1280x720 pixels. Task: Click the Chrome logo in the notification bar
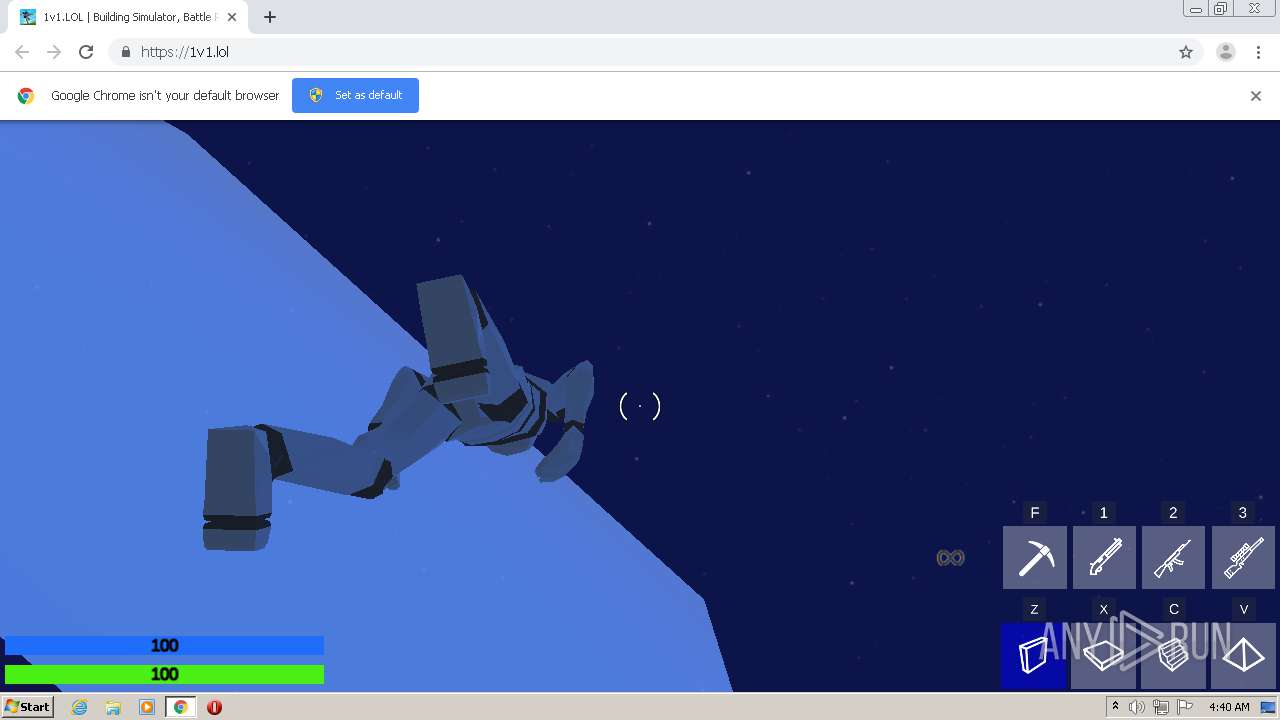tap(26, 96)
